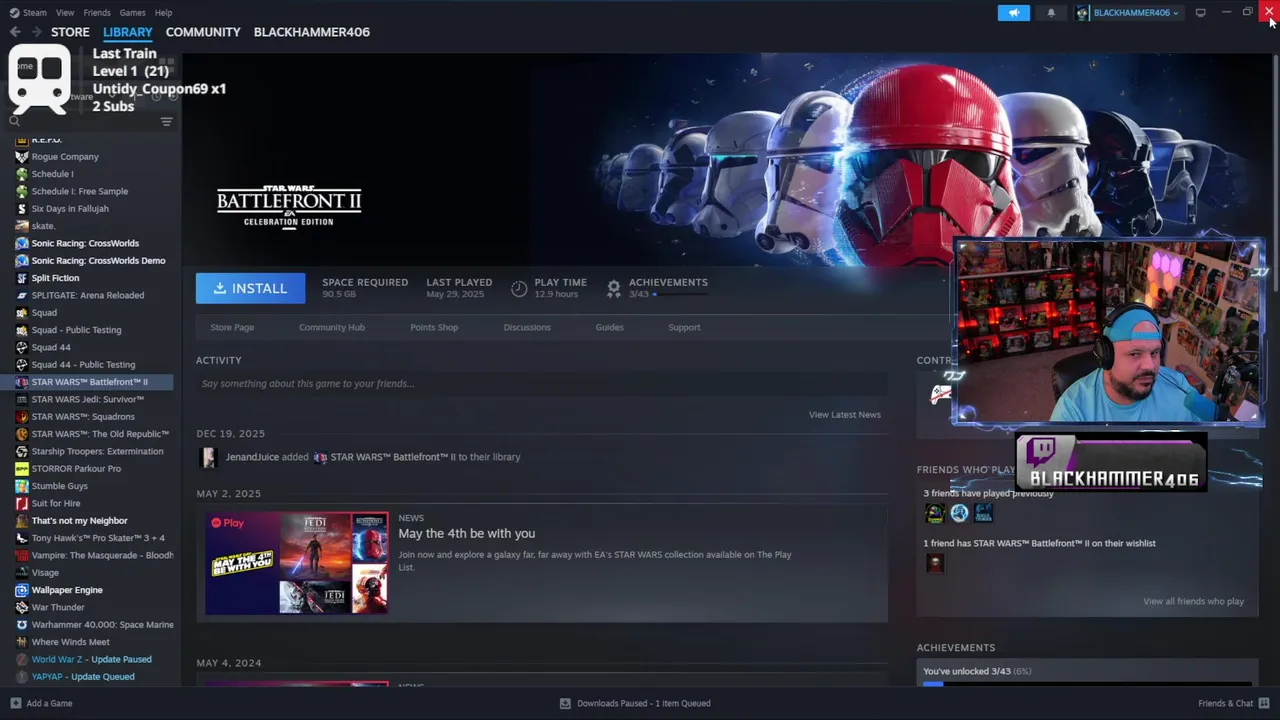1280x720 pixels.
Task: Click the Split Fiction game icon
Action: (22, 278)
